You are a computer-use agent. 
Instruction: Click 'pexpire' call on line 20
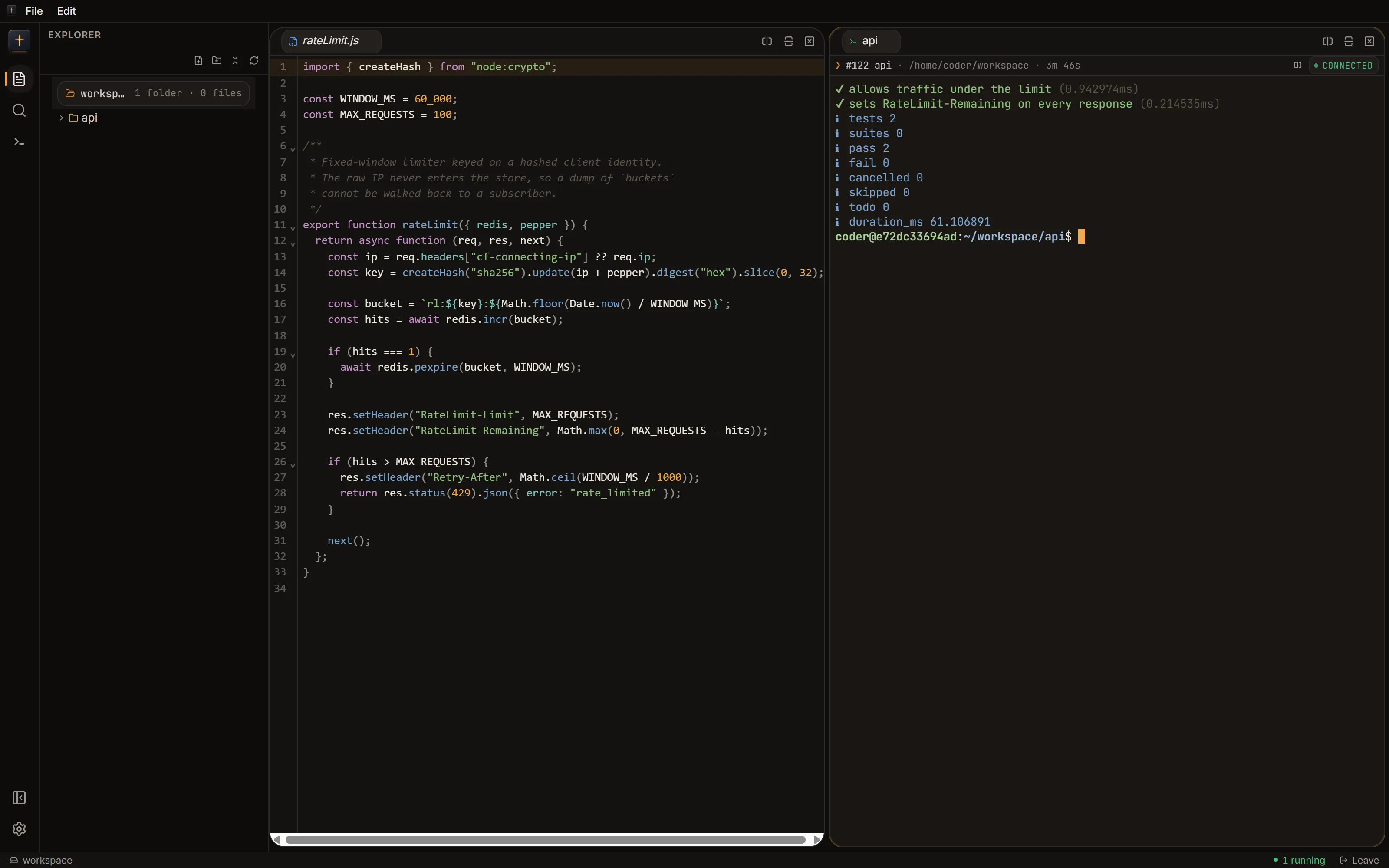436,367
